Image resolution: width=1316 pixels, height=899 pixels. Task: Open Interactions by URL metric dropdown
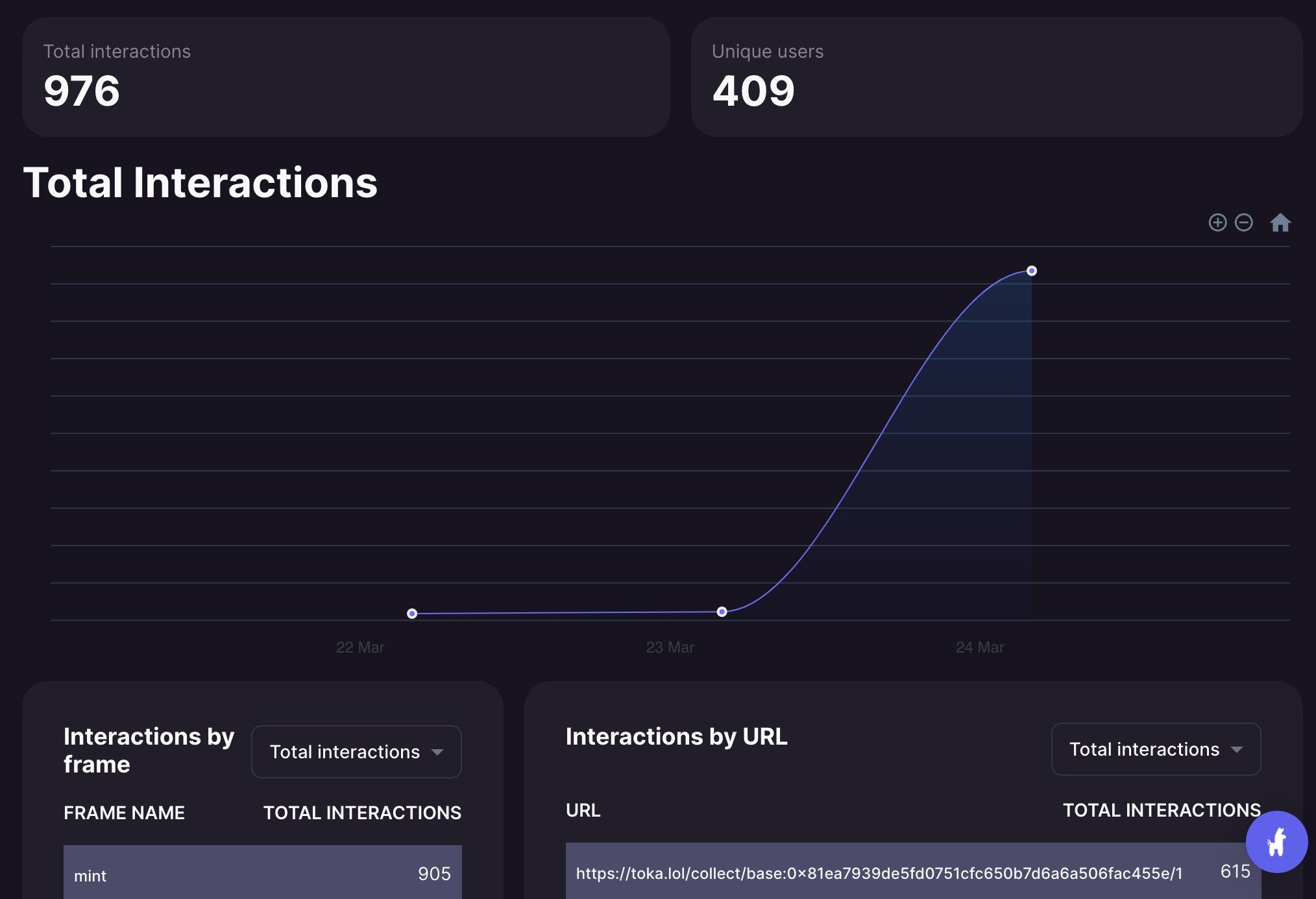(x=1156, y=749)
